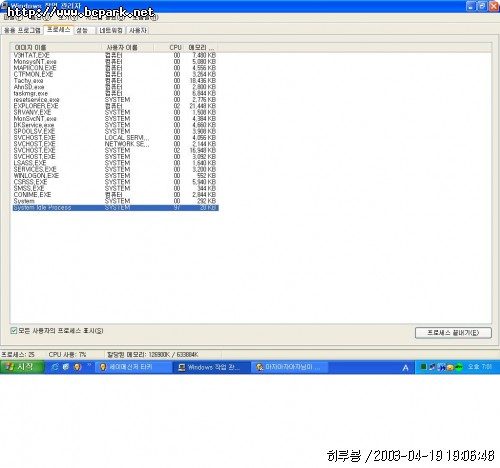Open the 사용자 (Users) tab
The image size is (500, 468).
(x=138, y=30)
